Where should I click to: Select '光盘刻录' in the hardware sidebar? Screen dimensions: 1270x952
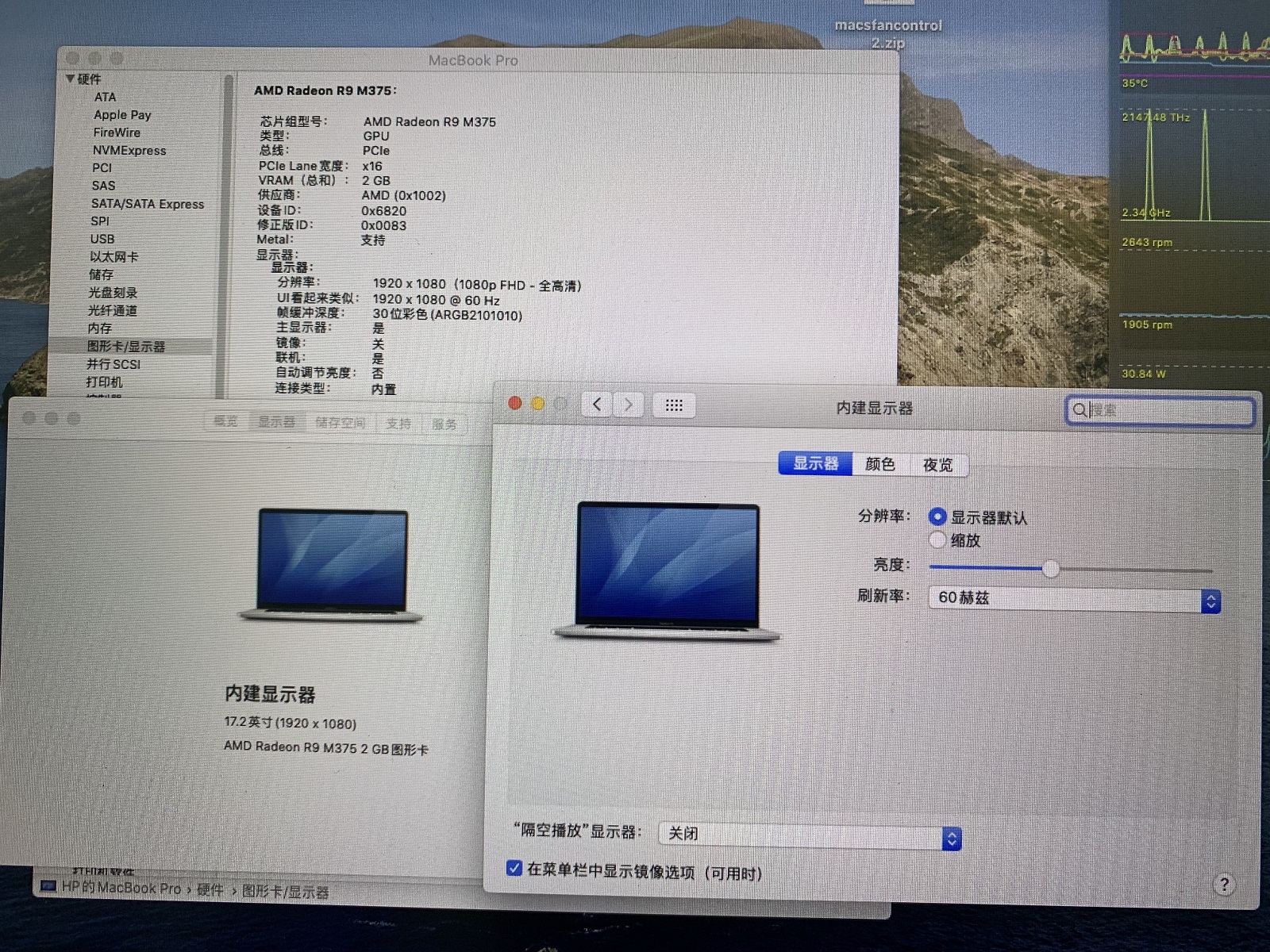[x=113, y=293]
